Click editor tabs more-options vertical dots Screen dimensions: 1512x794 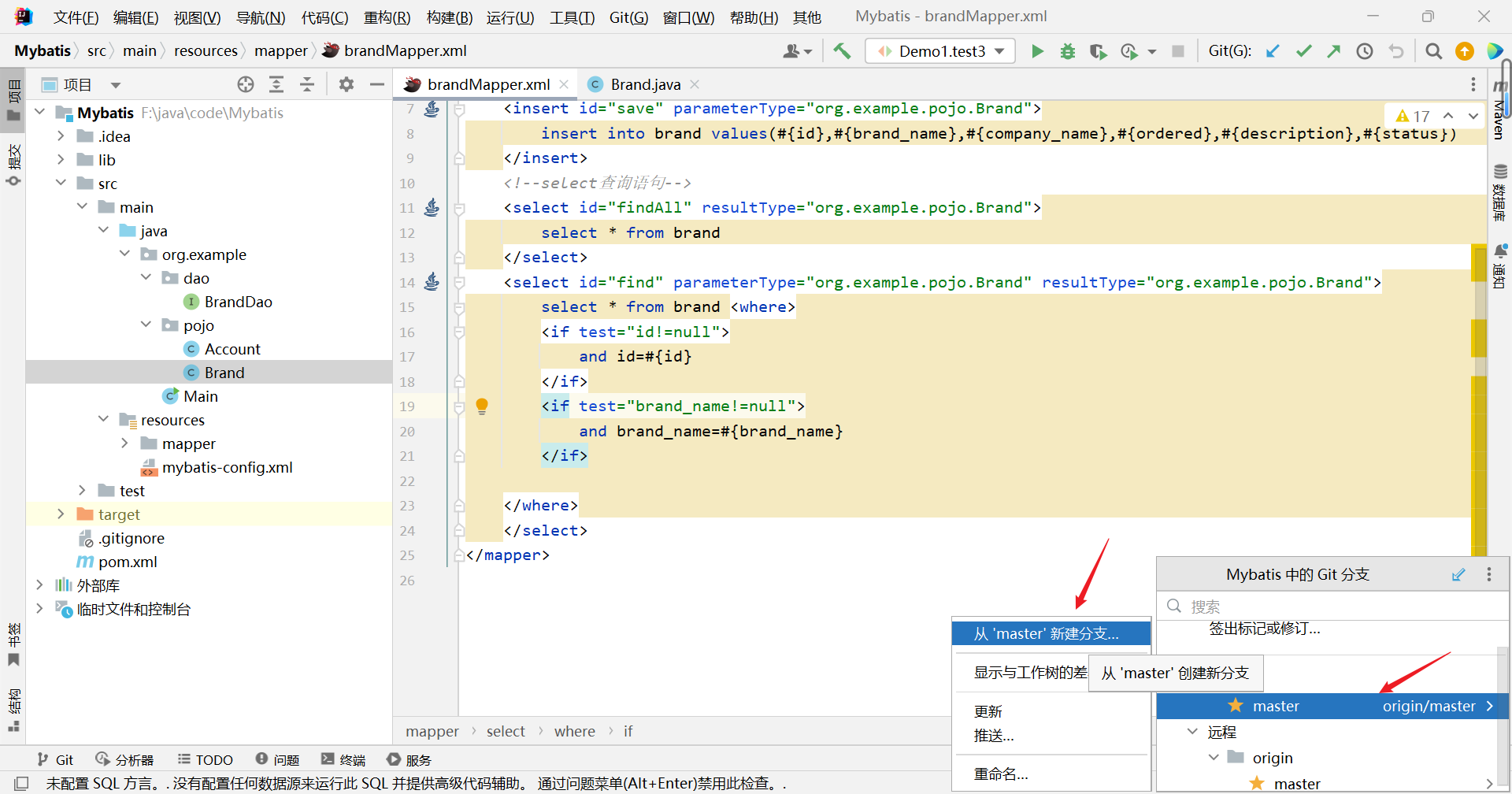tap(1473, 84)
